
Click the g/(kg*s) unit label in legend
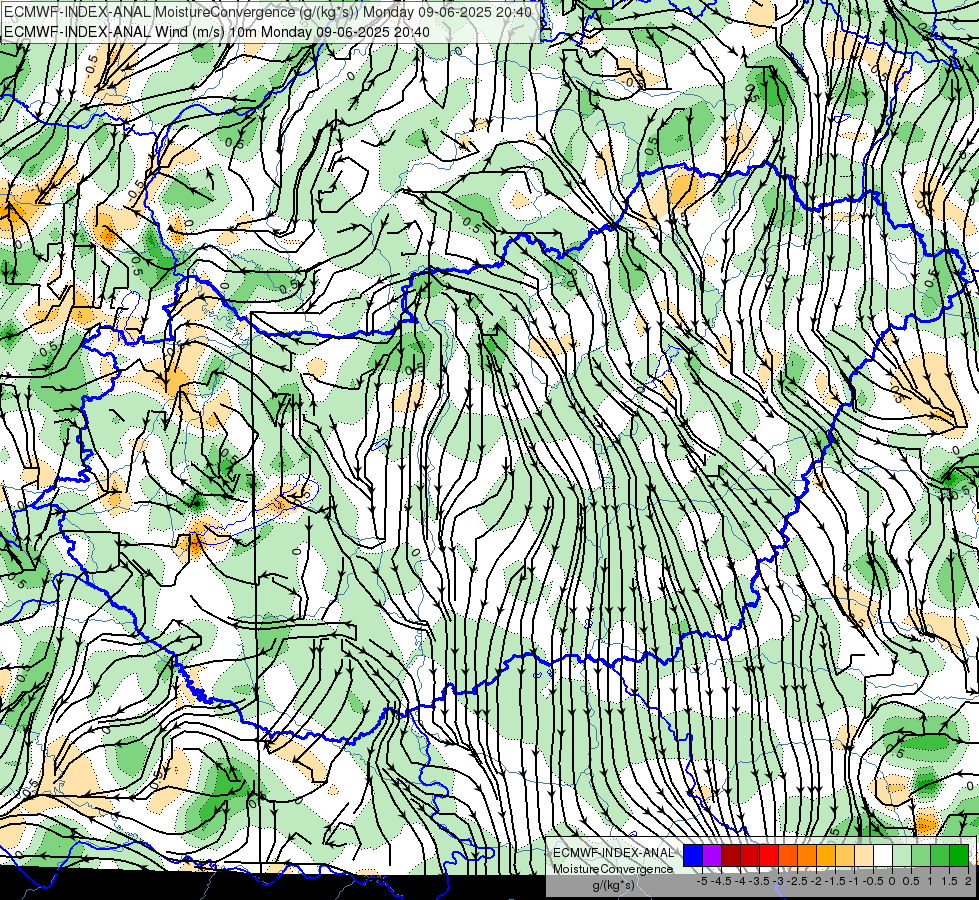pos(613,886)
